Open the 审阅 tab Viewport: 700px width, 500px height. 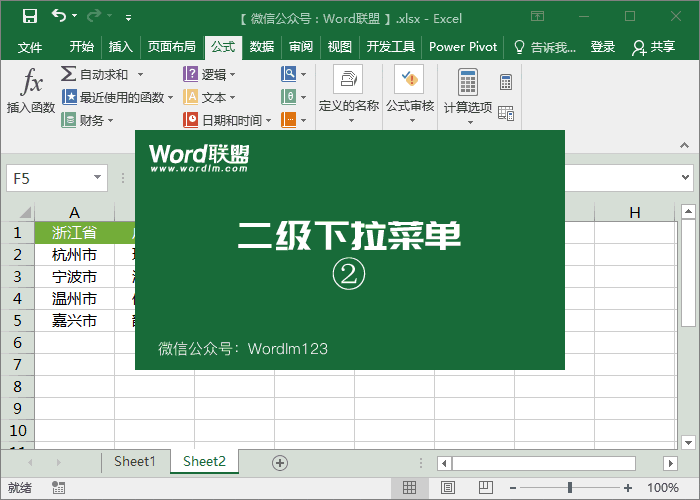[301, 46]
